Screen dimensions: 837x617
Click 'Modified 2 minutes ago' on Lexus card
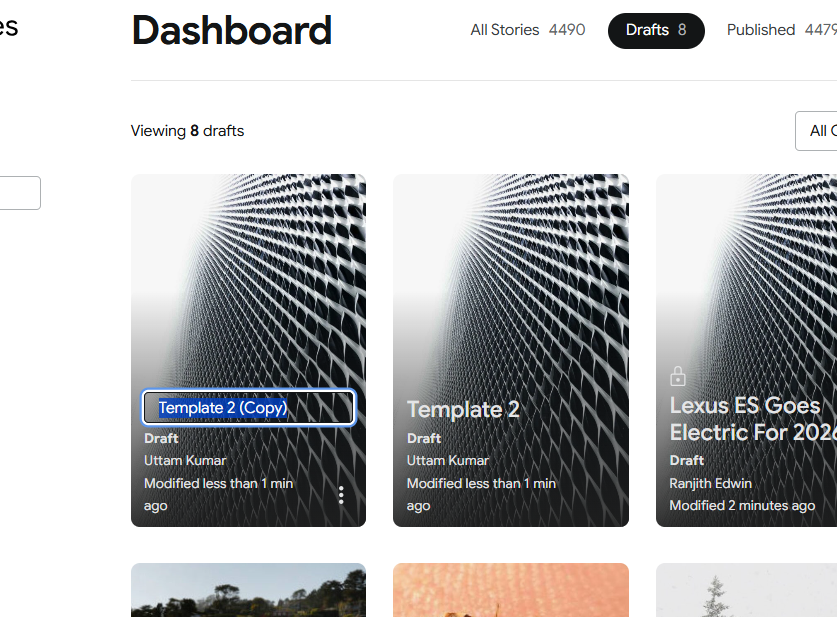pyautogui.click(x=742, y=505)
